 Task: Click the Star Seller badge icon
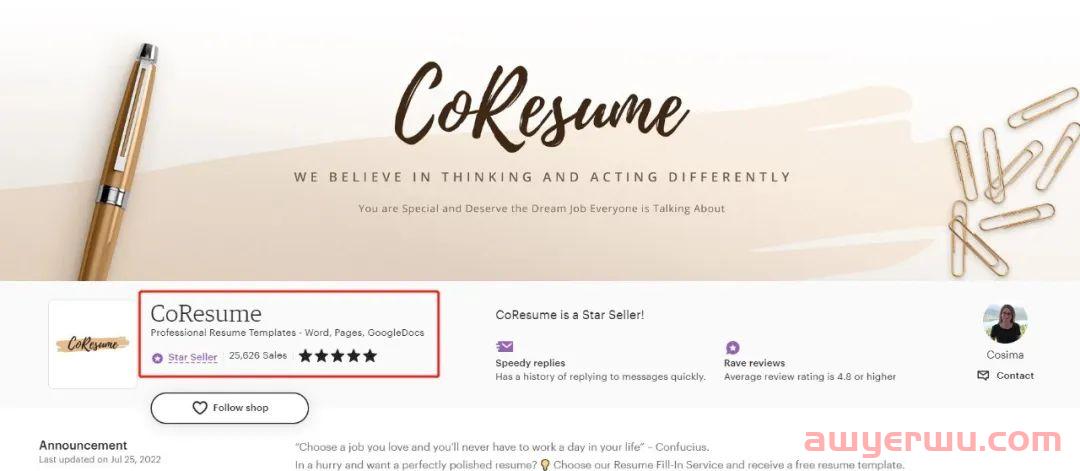157,357
